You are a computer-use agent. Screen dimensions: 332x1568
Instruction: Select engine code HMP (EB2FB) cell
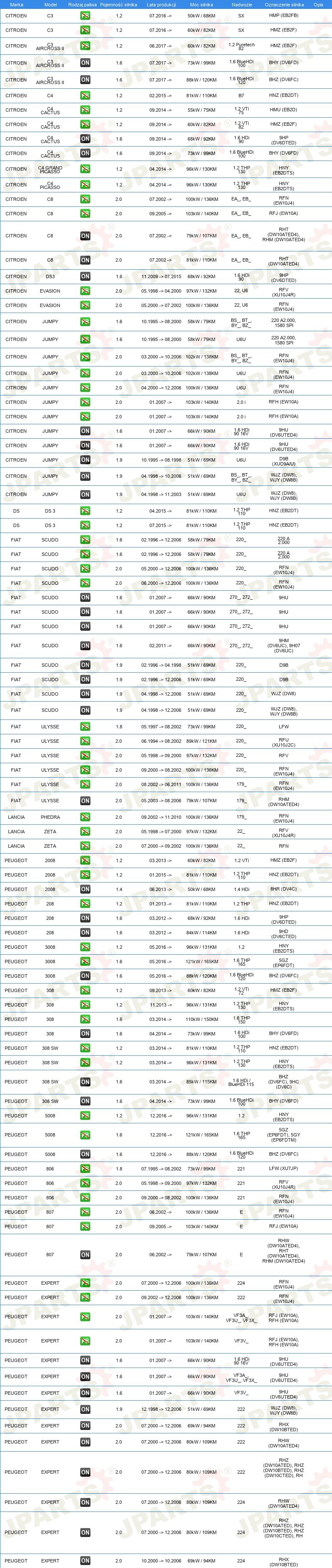click(283, 16)
